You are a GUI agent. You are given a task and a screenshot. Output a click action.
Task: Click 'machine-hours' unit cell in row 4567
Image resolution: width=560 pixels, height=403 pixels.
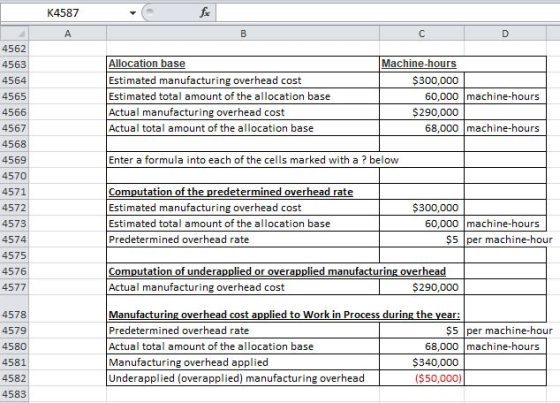(505, 128)
